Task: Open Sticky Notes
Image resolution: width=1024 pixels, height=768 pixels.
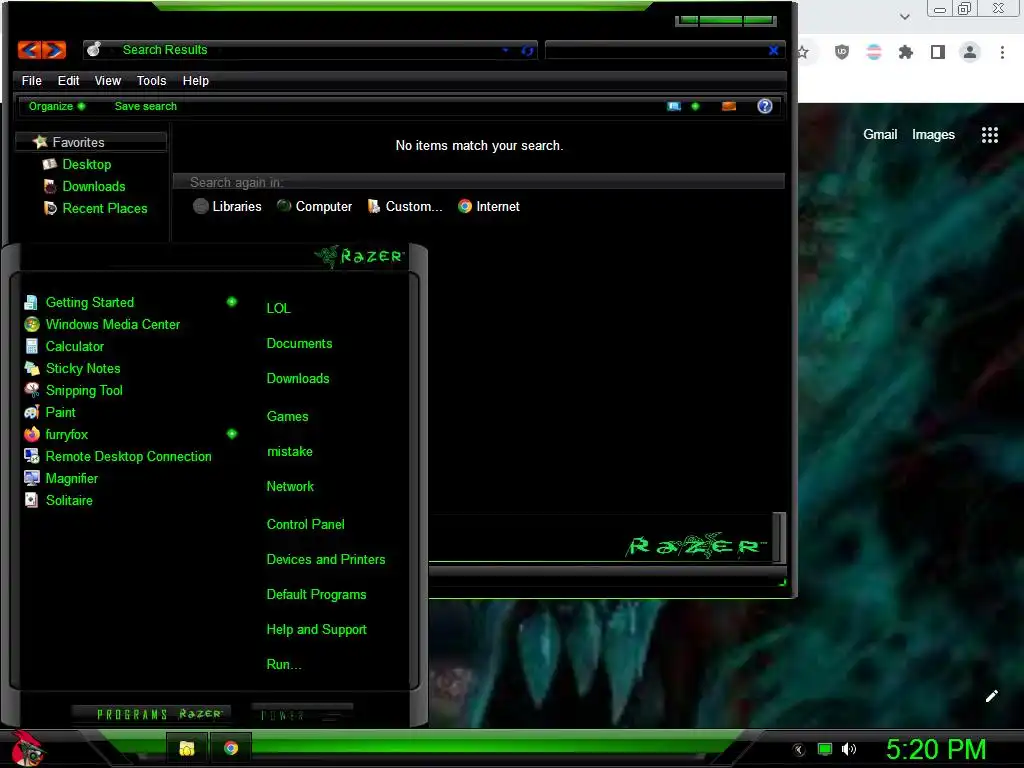Action: [83, 368]
